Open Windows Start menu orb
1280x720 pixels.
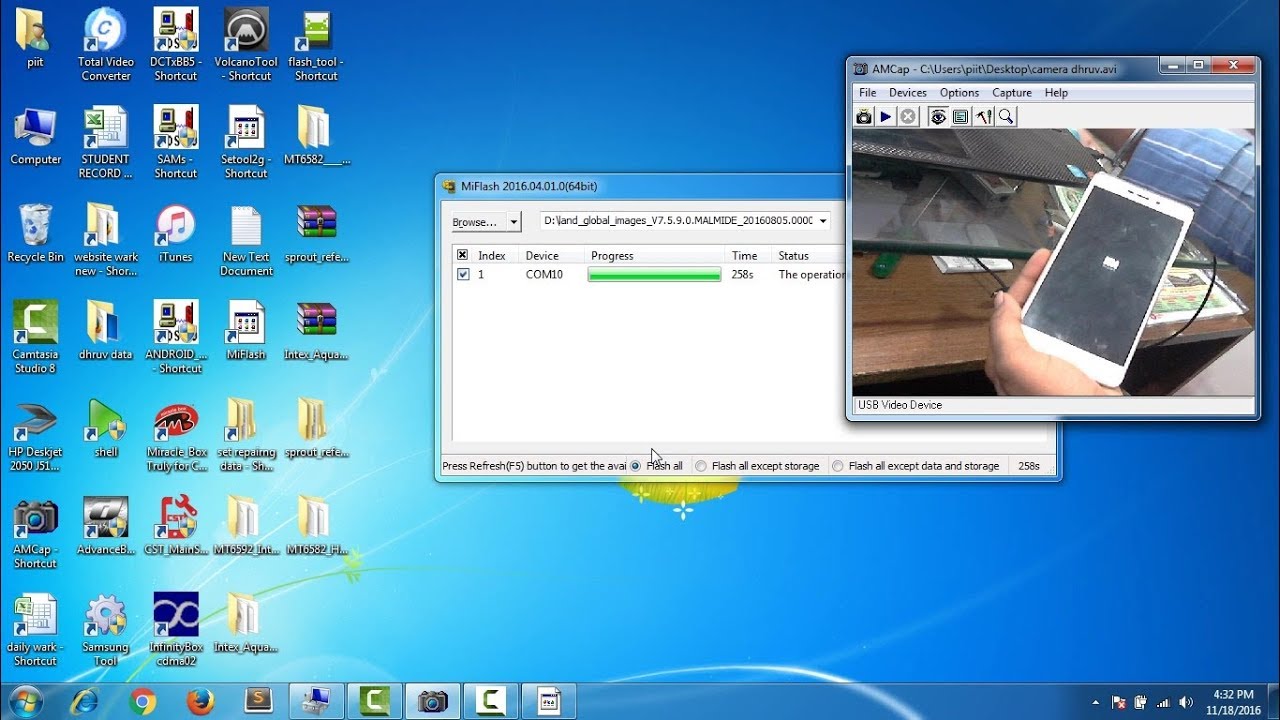click(x=24, y=701)
